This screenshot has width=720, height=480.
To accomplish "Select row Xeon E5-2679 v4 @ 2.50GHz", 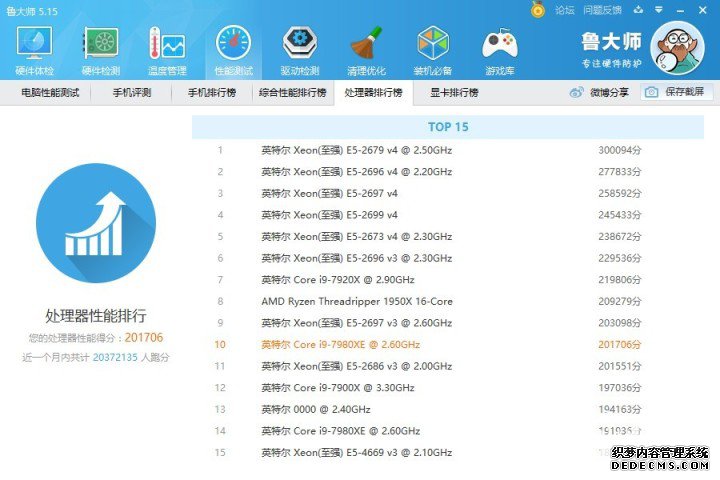I will click(x=448, y=150).
